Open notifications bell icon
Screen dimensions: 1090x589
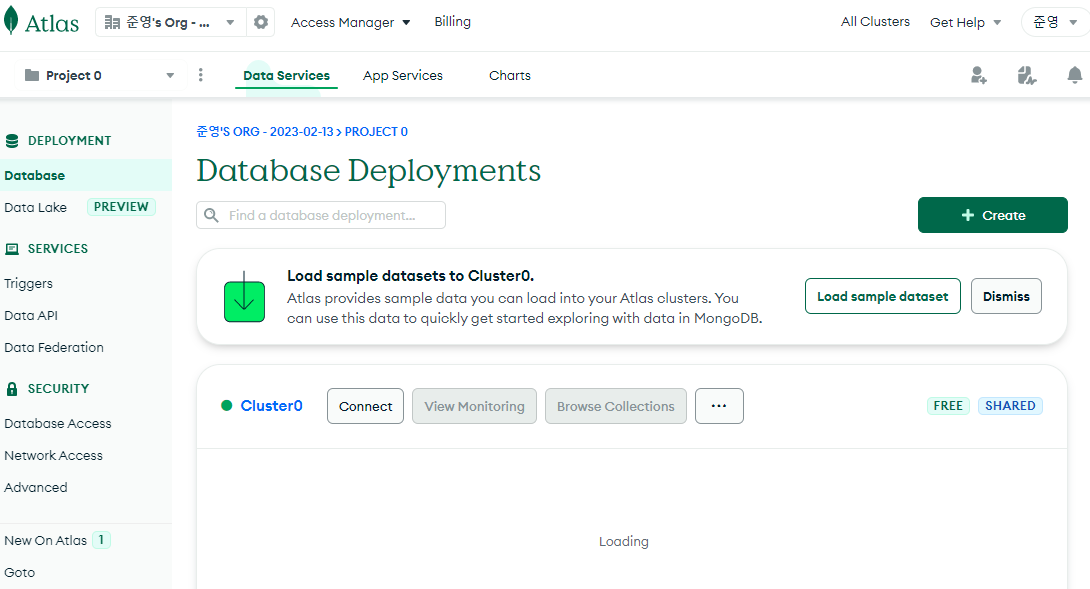point(1075,75)
